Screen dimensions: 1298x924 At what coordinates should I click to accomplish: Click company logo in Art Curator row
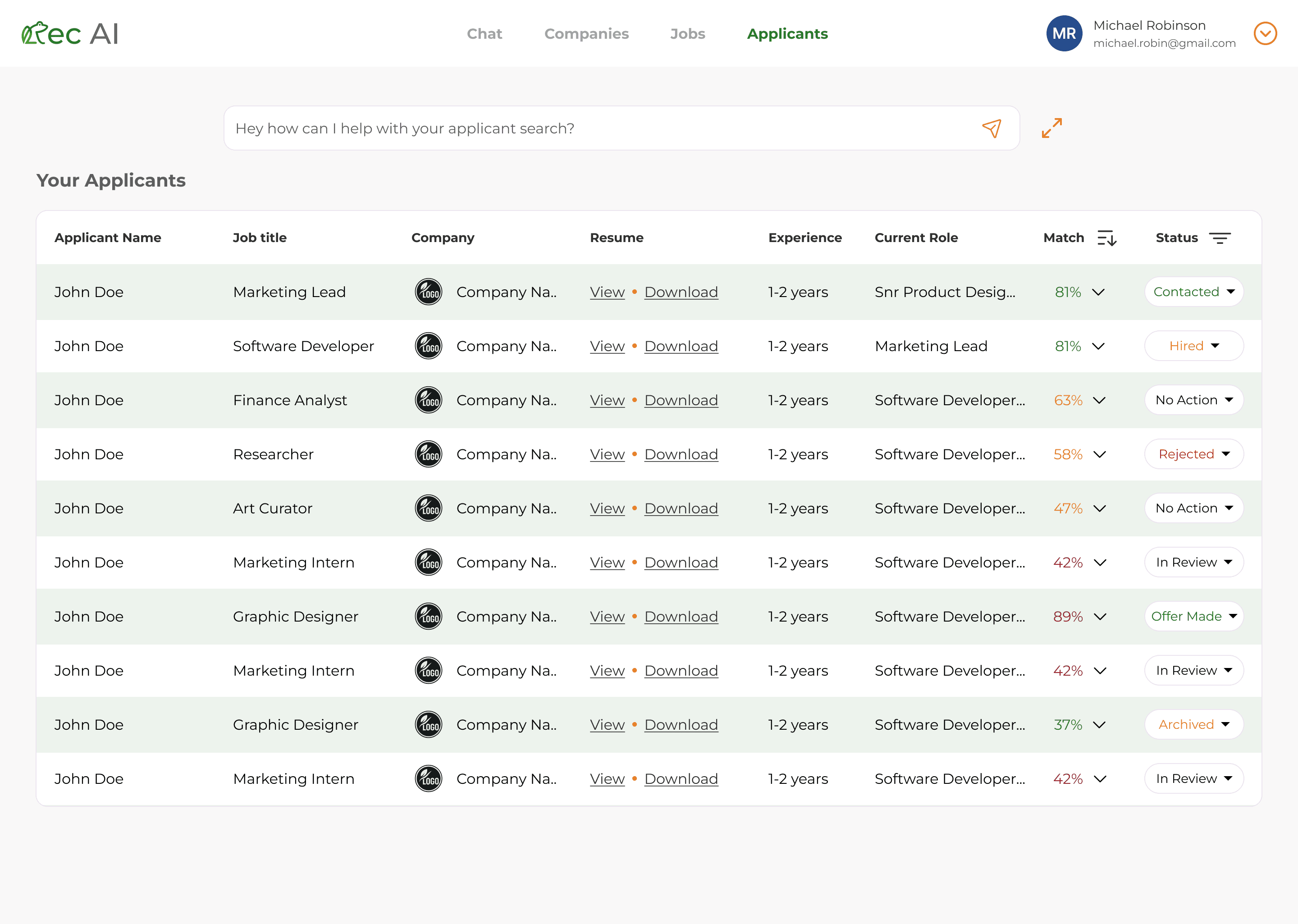coord(428,508)
